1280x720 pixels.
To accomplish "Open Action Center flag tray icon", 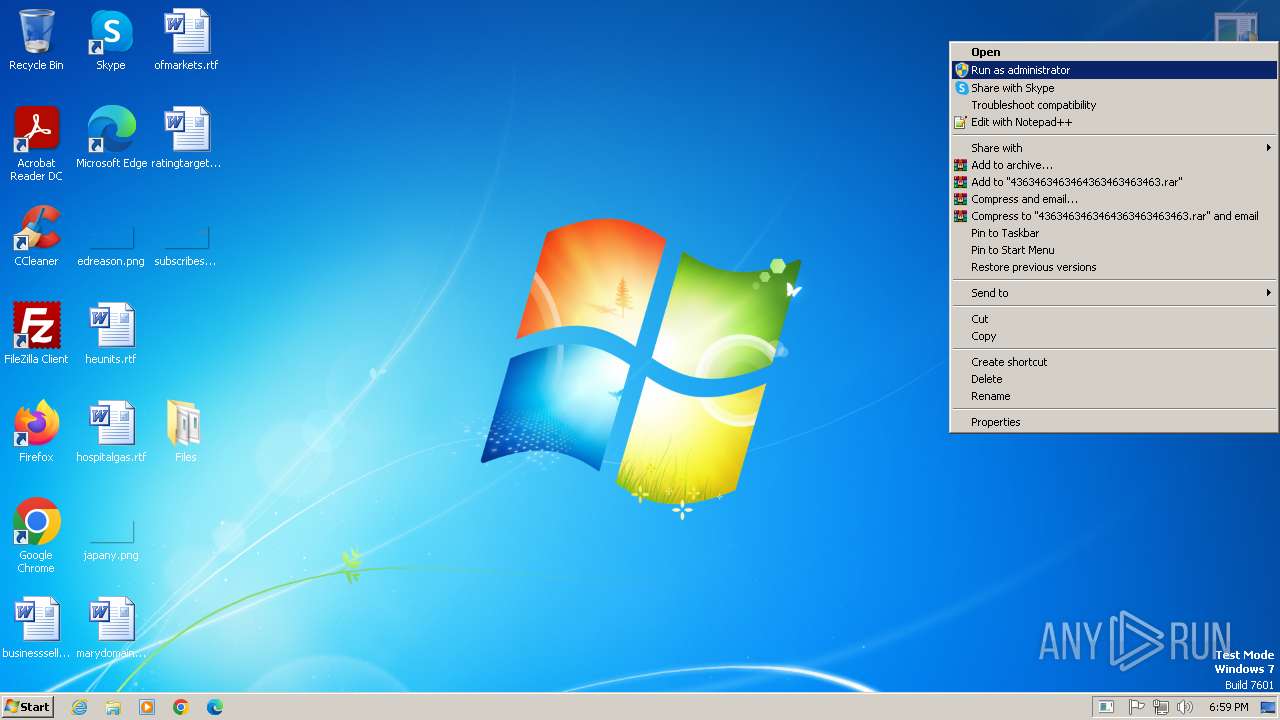I will (1137, 707).
